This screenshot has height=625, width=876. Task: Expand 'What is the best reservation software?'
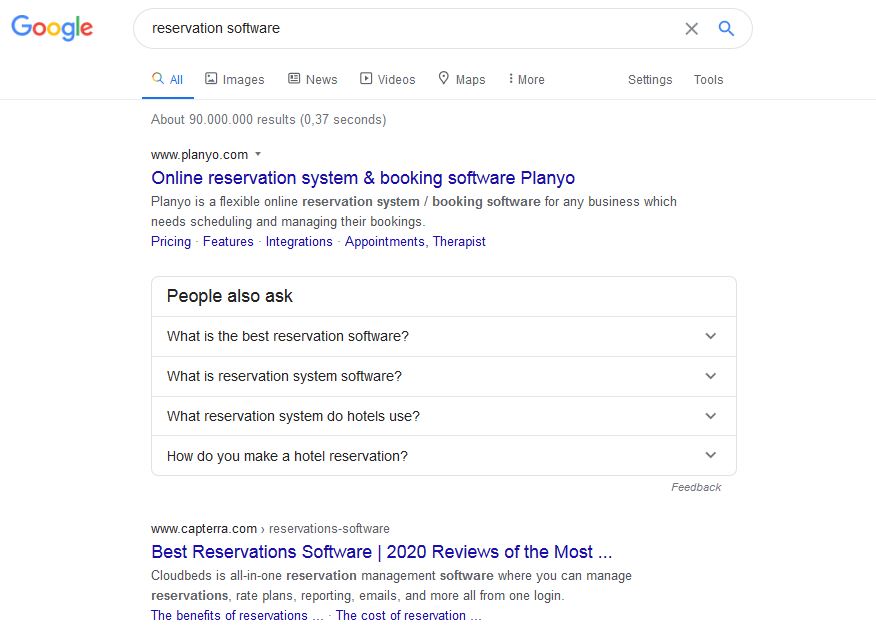444,336
